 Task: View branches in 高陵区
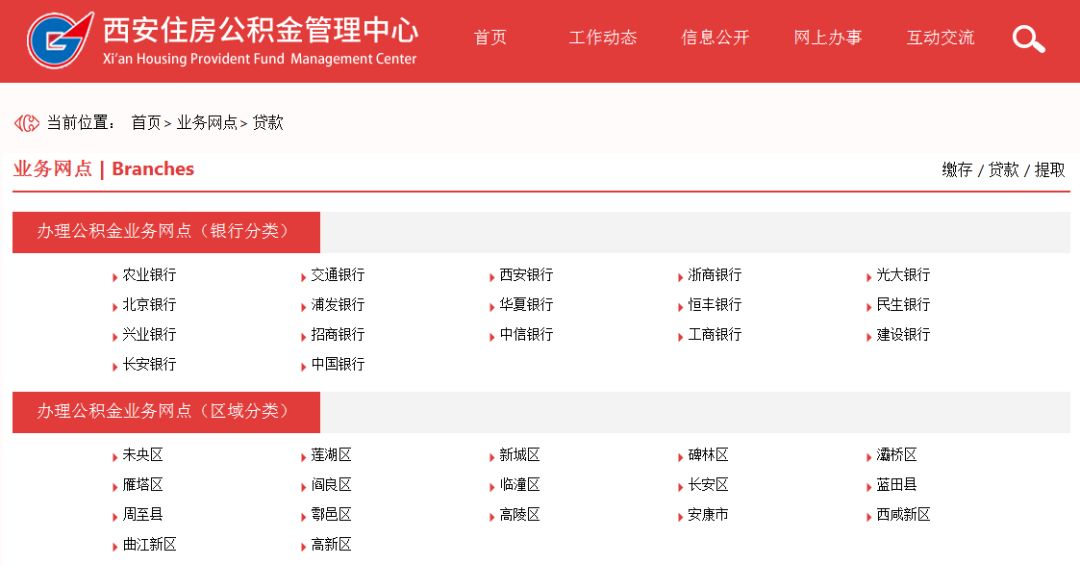pos(519,515)
